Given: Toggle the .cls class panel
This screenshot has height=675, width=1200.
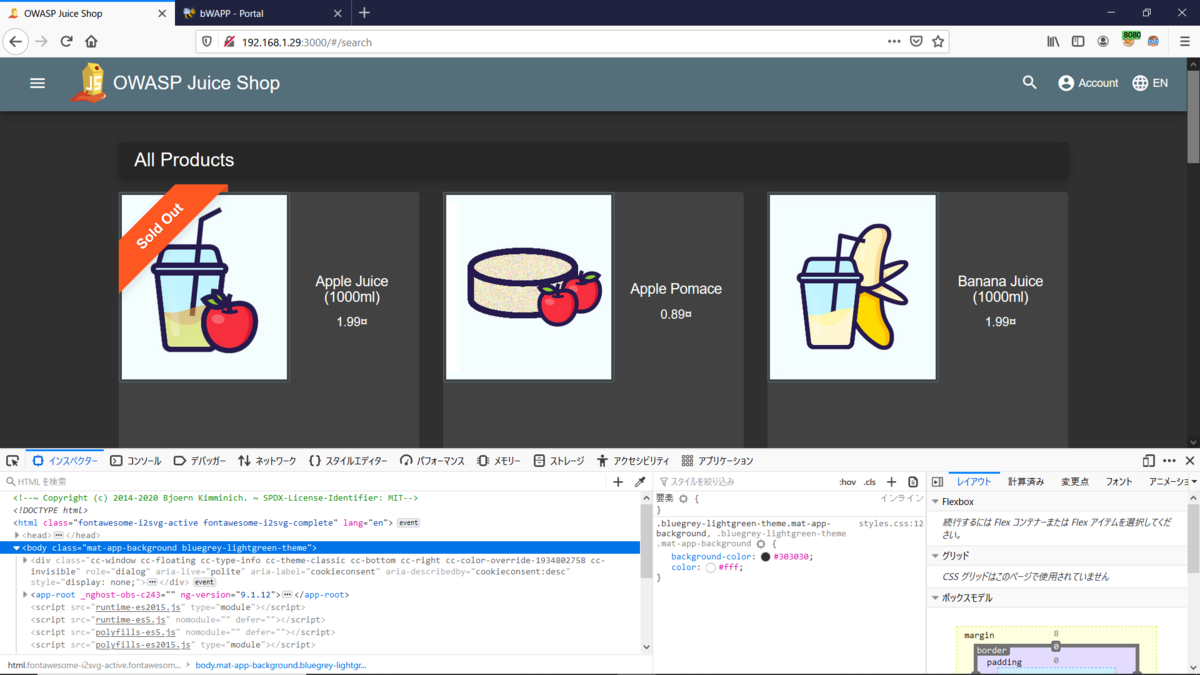Looking at the screenshot, I should tap(870, 482).
